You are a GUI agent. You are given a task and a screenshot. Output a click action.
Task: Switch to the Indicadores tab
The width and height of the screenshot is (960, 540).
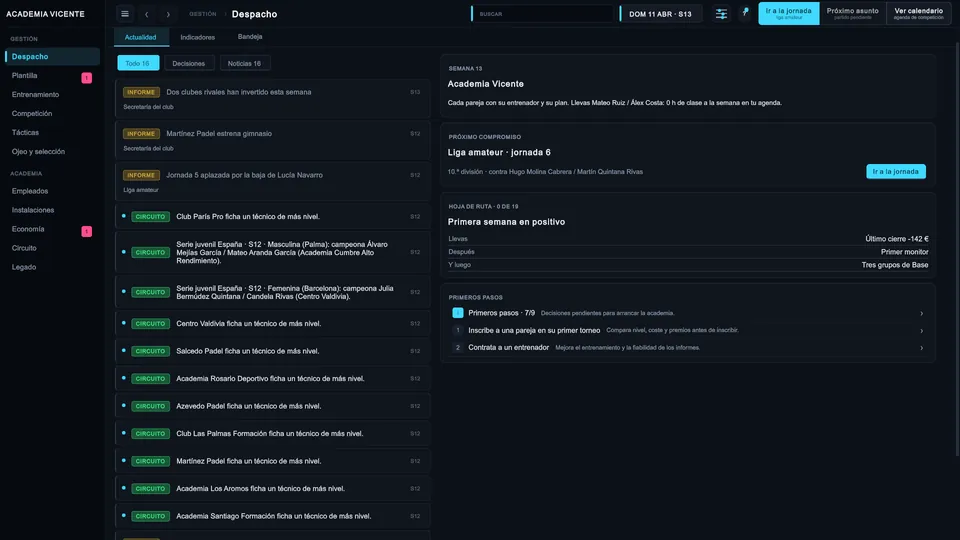[x=197, y=37]
